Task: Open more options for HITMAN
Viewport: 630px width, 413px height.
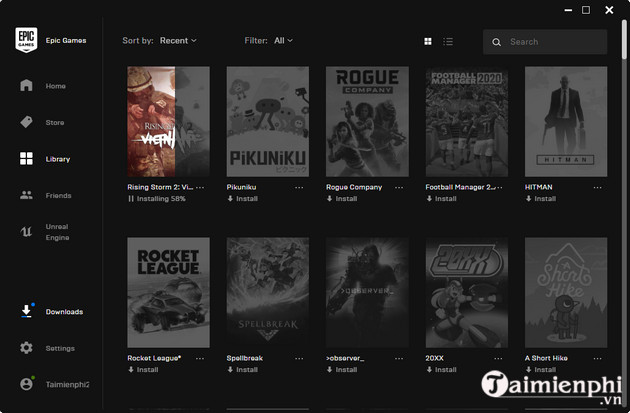Action: pyautogui.click(x=597, y=187)
